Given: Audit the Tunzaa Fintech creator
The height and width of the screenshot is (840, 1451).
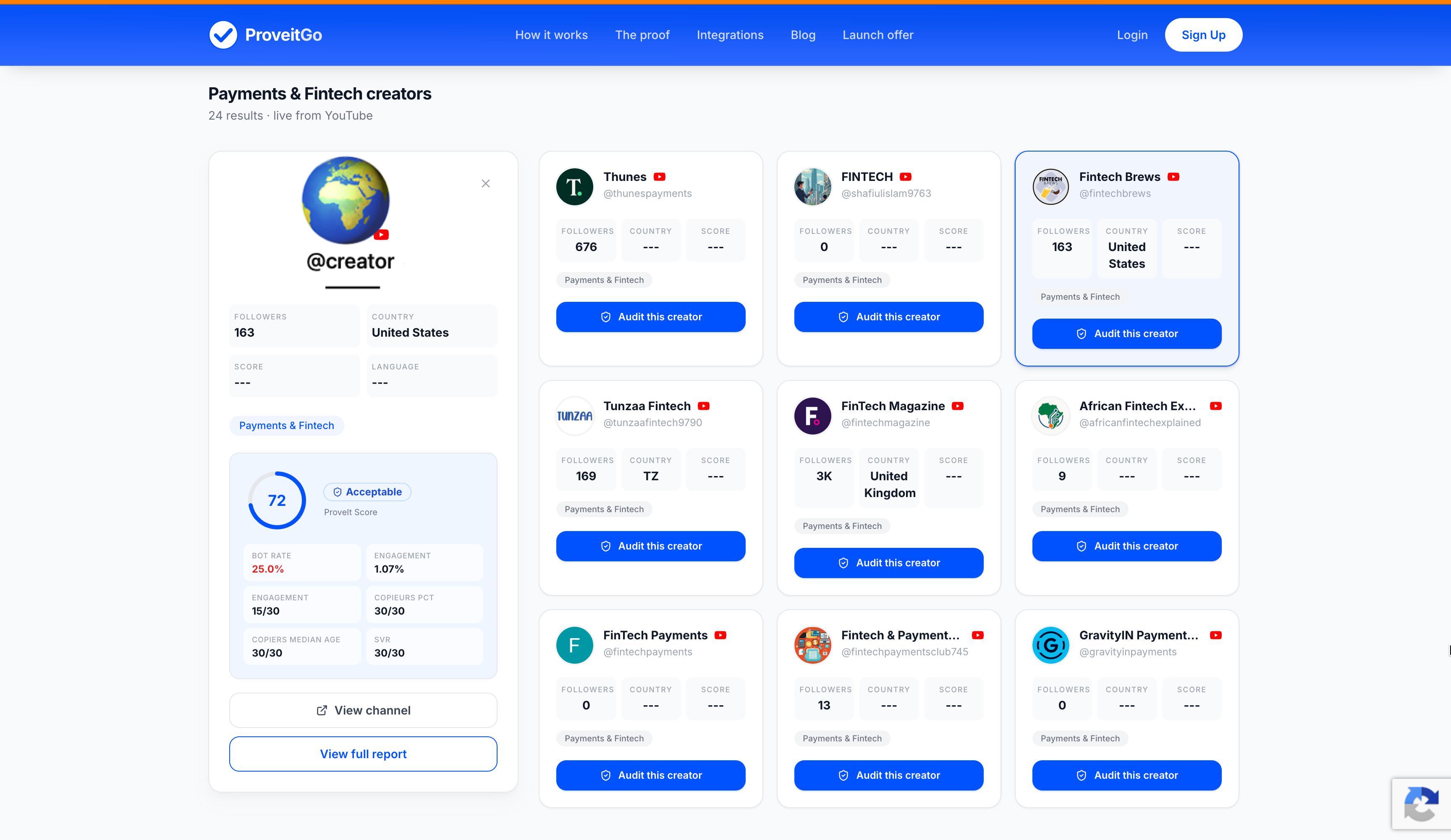Looking at the screenshot, I should 651,546.
